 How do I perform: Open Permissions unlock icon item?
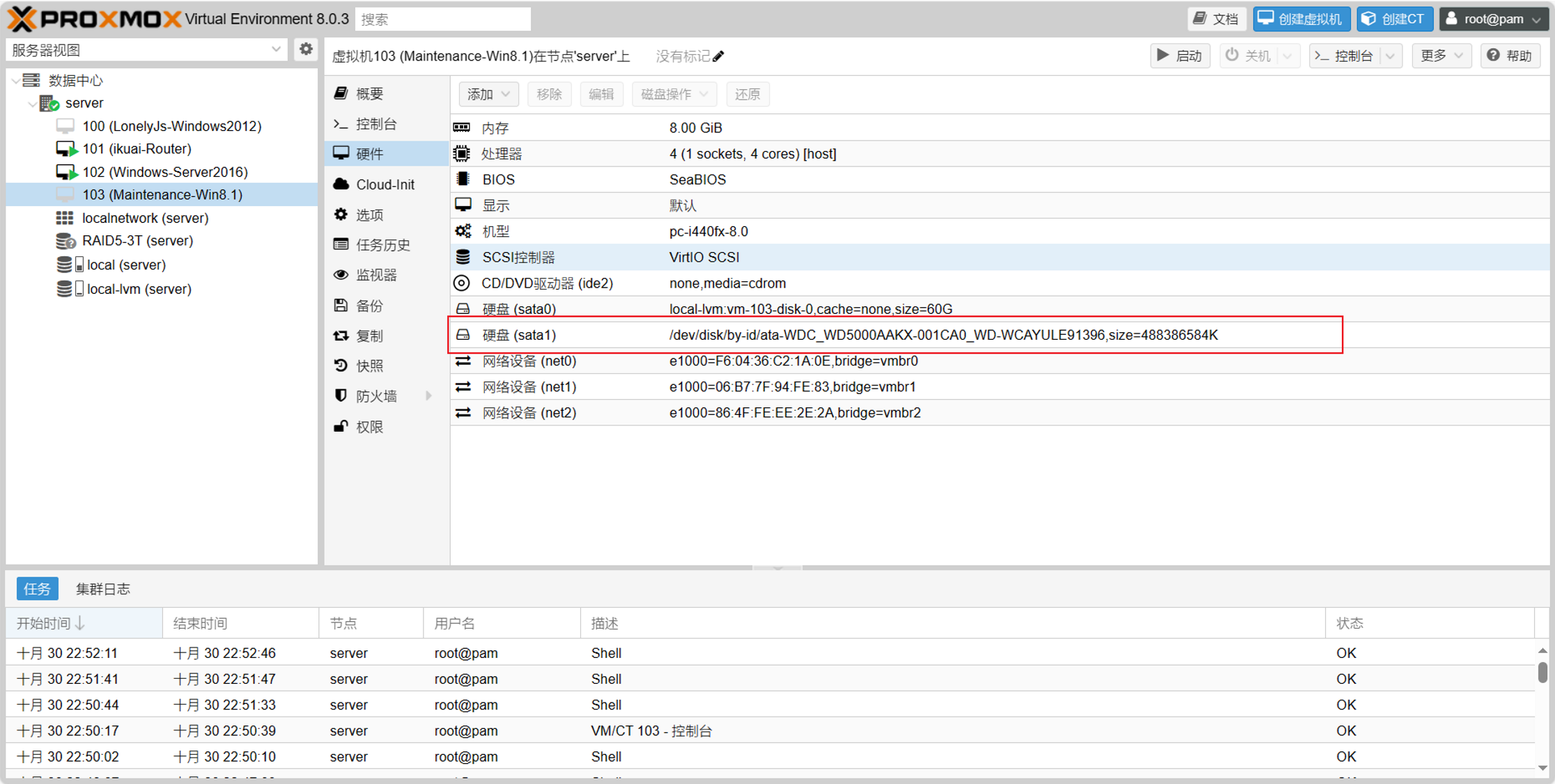pos(370,427)
